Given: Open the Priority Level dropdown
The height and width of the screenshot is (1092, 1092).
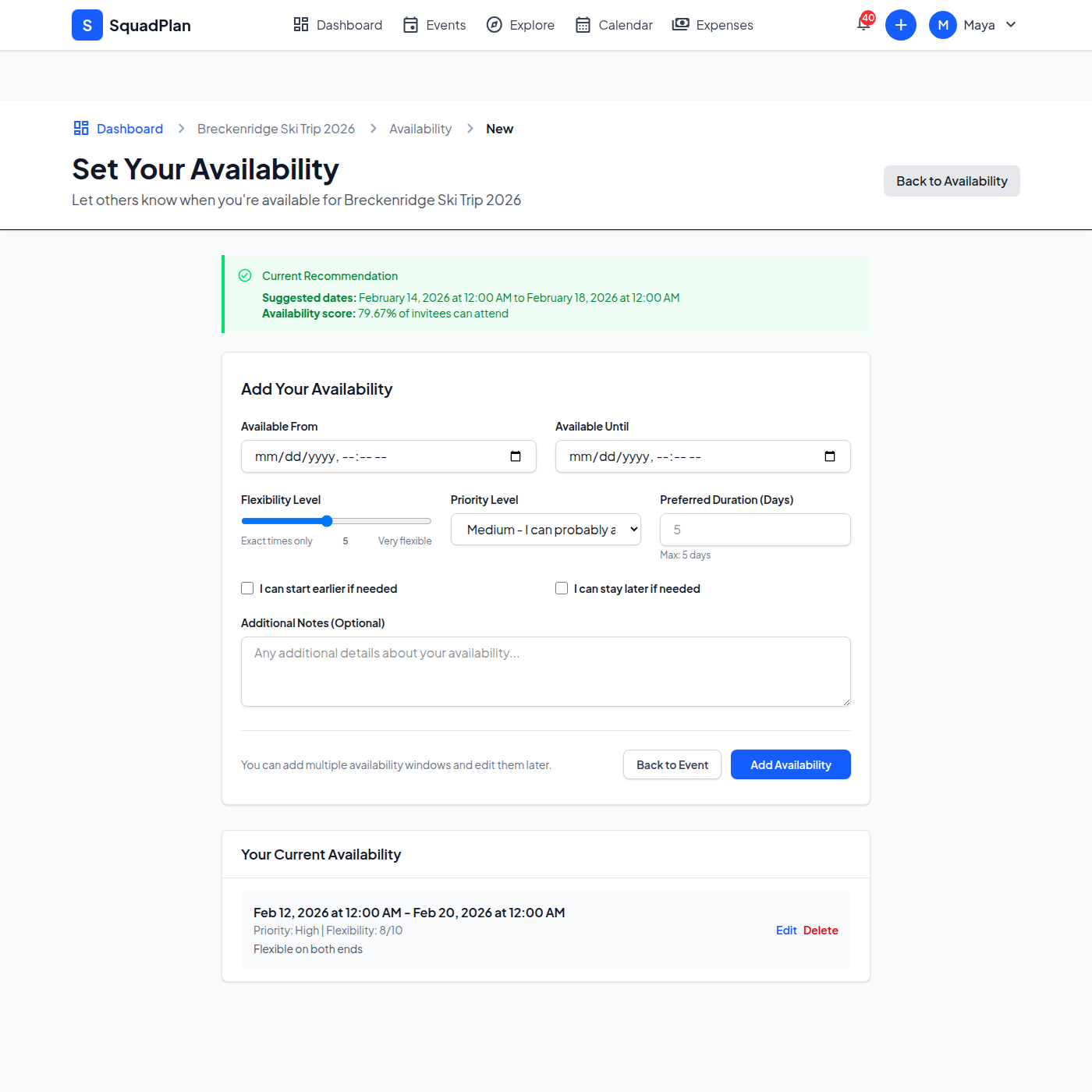Looking at the screenshot, I should [544, 529].
